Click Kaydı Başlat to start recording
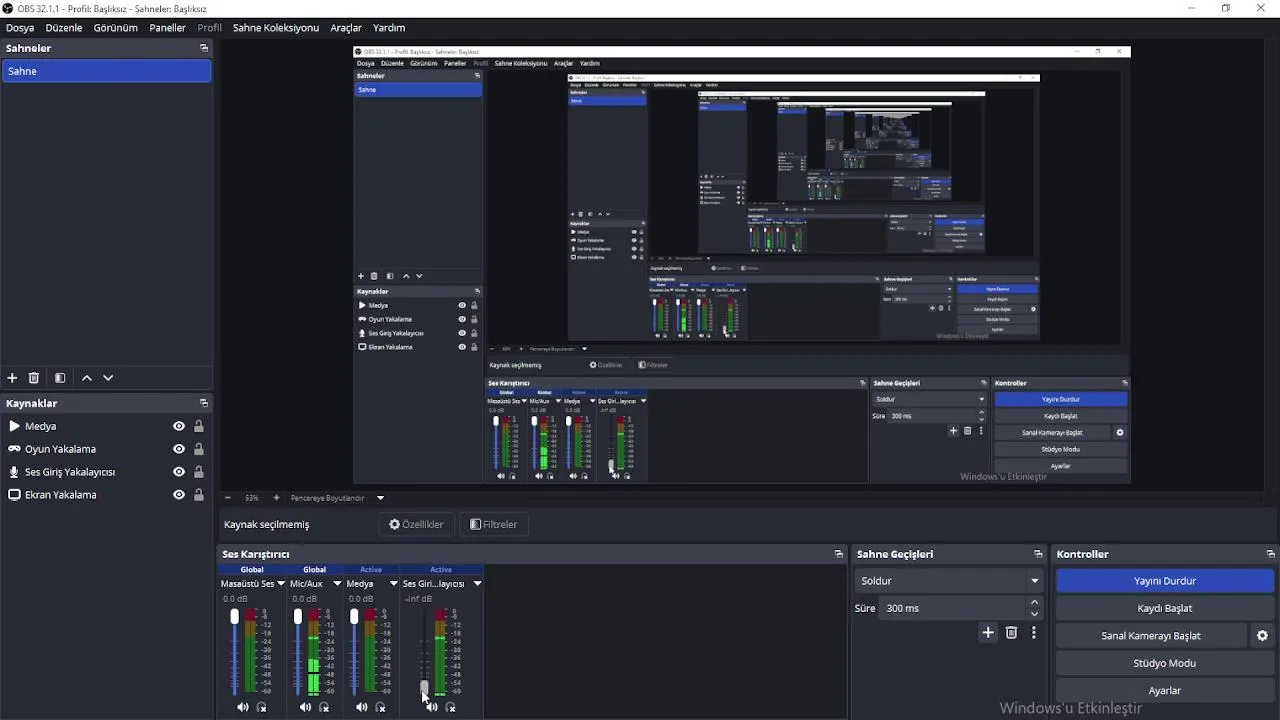Screen dimensions: 1280x720 pos(1165,608)
